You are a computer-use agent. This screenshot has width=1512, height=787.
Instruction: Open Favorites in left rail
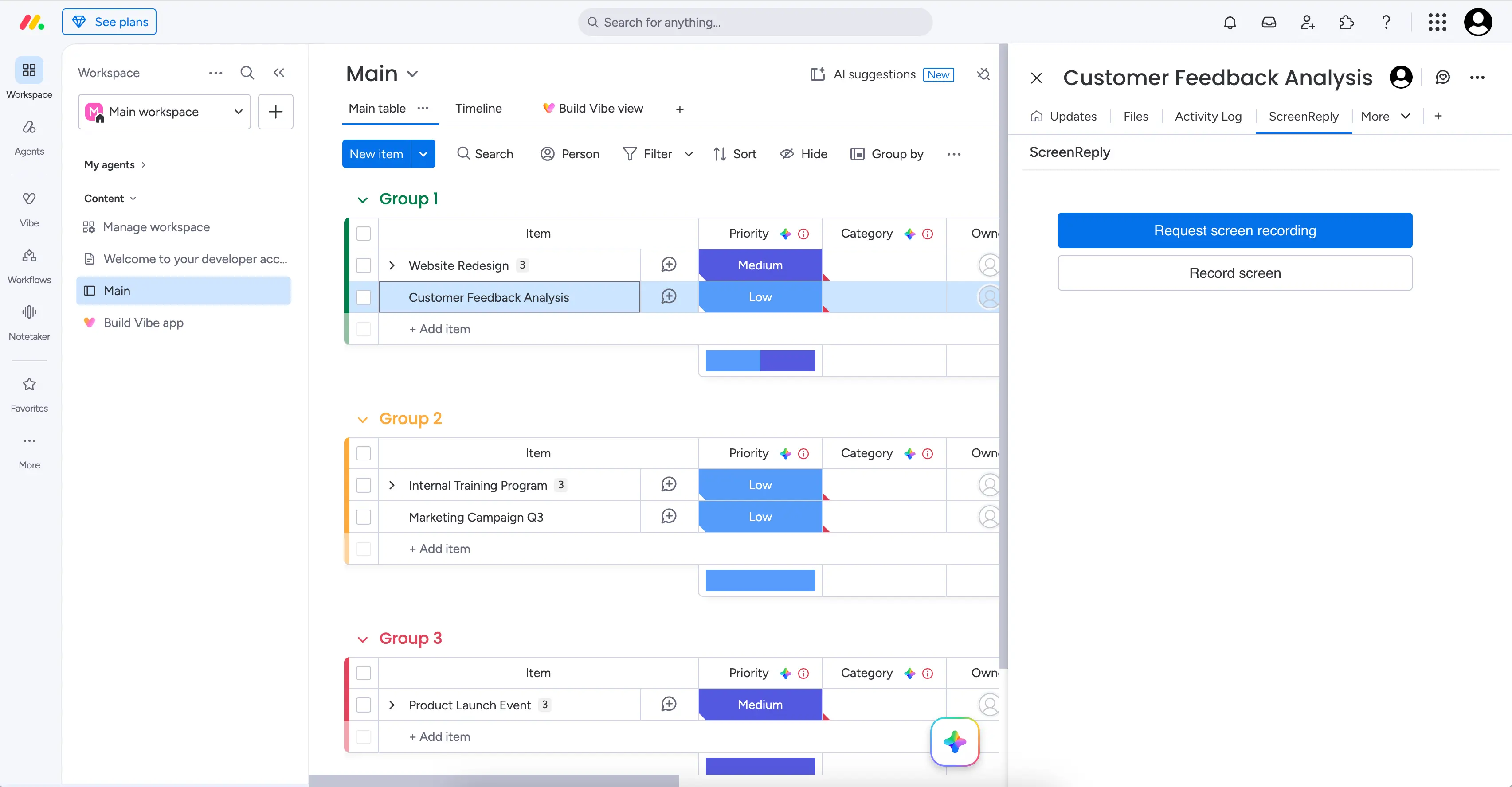29,395
